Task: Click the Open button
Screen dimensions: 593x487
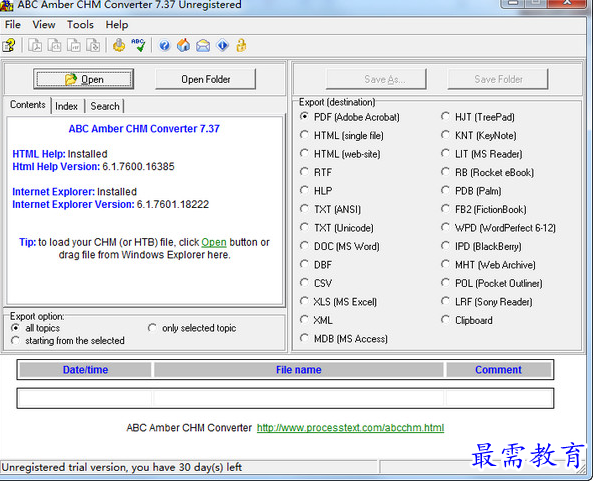Action: (x=84, y=79)
